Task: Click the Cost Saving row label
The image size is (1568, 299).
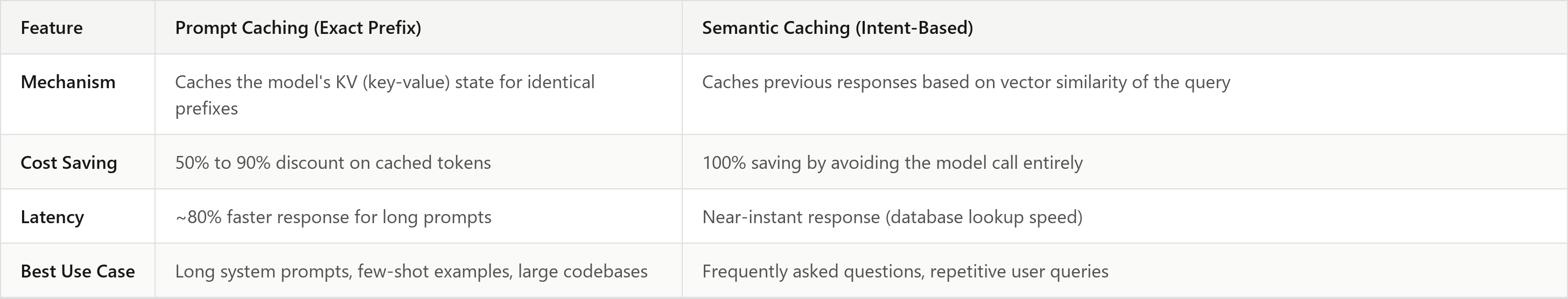Action: tap(69, 163)
